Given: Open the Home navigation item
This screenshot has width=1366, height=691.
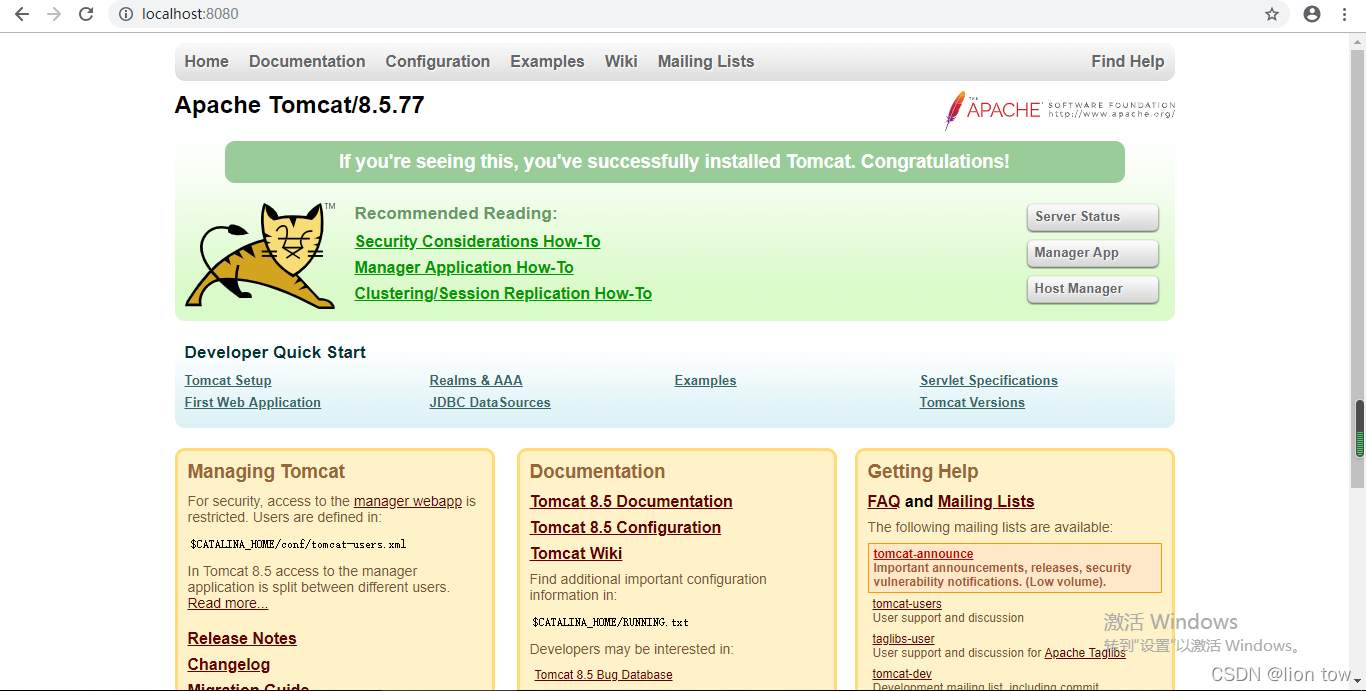Looking at the screenshot, I should 206,61.
